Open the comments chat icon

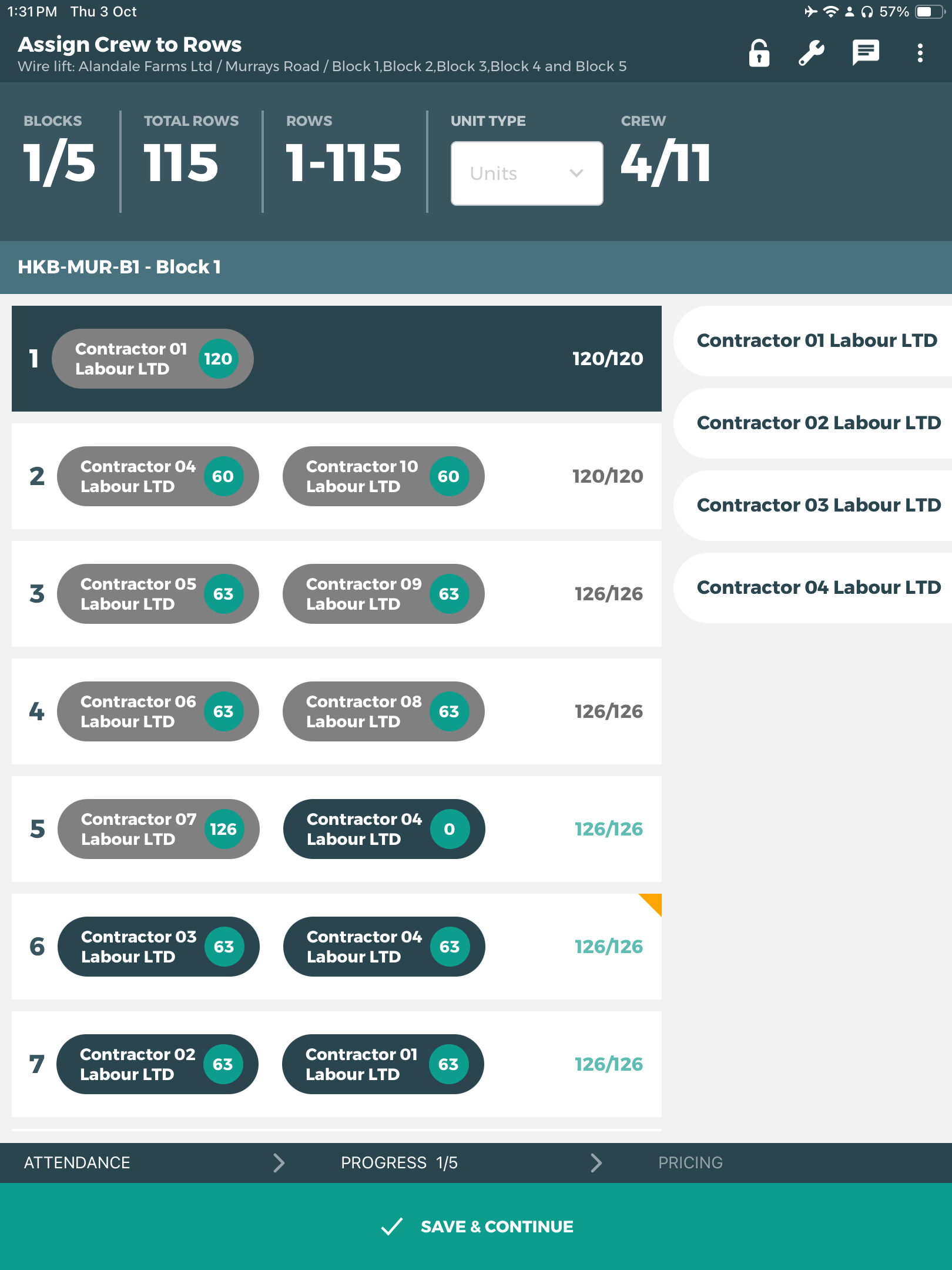pyautogui.click(x=865, y=53)
